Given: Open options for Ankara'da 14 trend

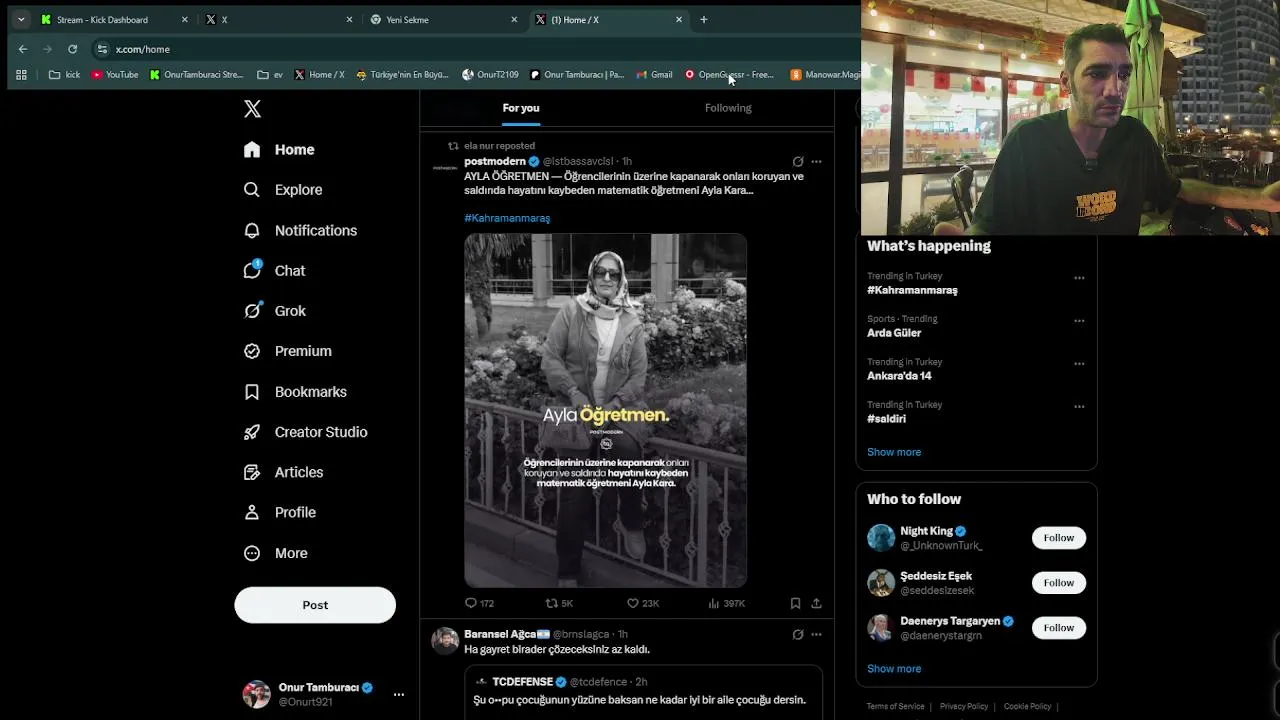Looking at the screenshot, I should point(1079,364).
